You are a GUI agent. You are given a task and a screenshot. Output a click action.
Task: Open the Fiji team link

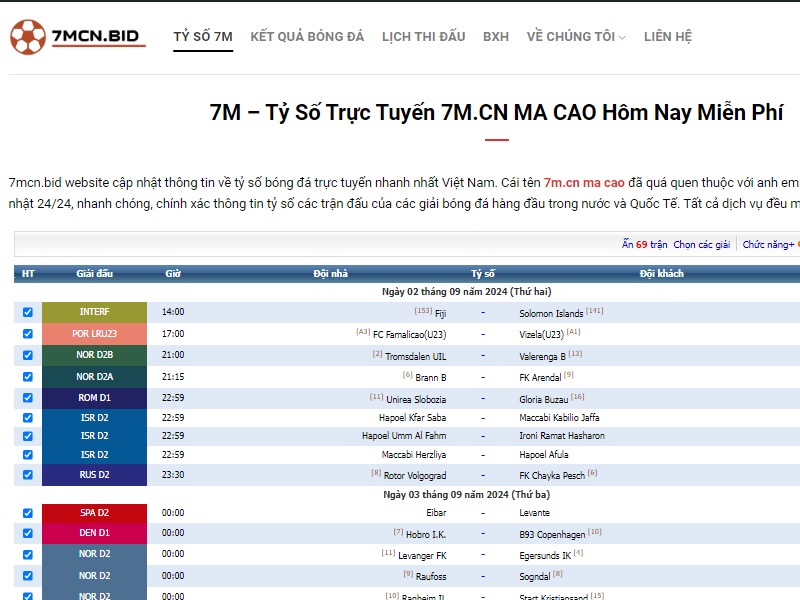440,314
